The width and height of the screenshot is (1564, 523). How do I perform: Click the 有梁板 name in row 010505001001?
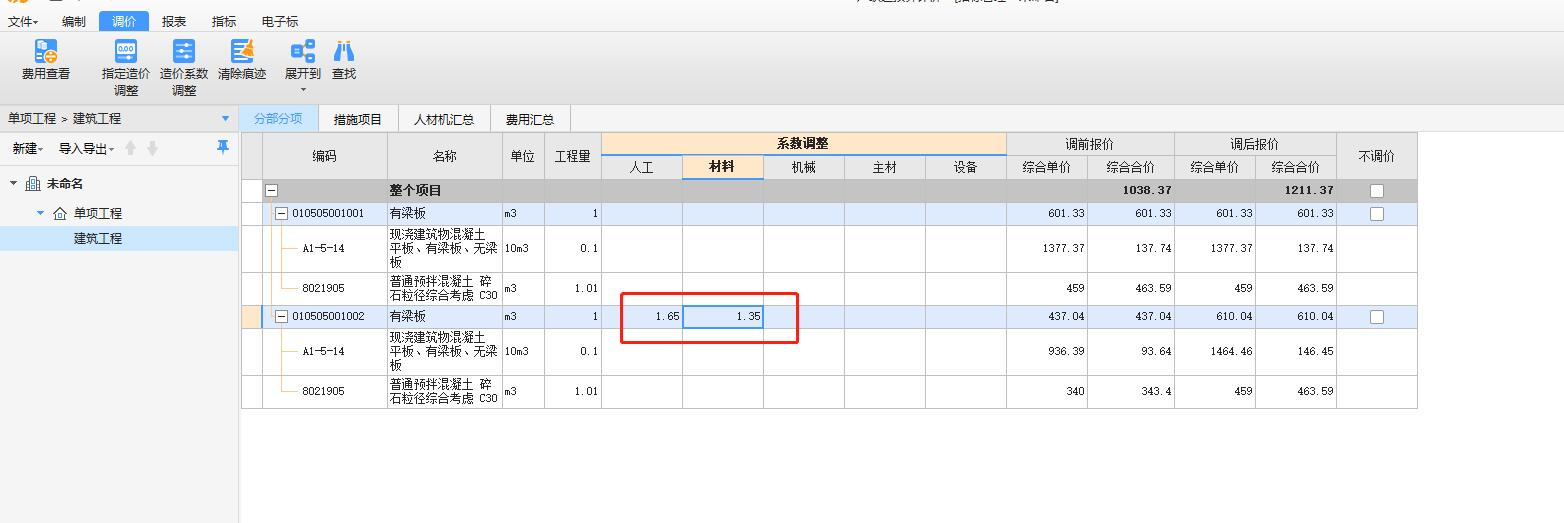(407, 214)
